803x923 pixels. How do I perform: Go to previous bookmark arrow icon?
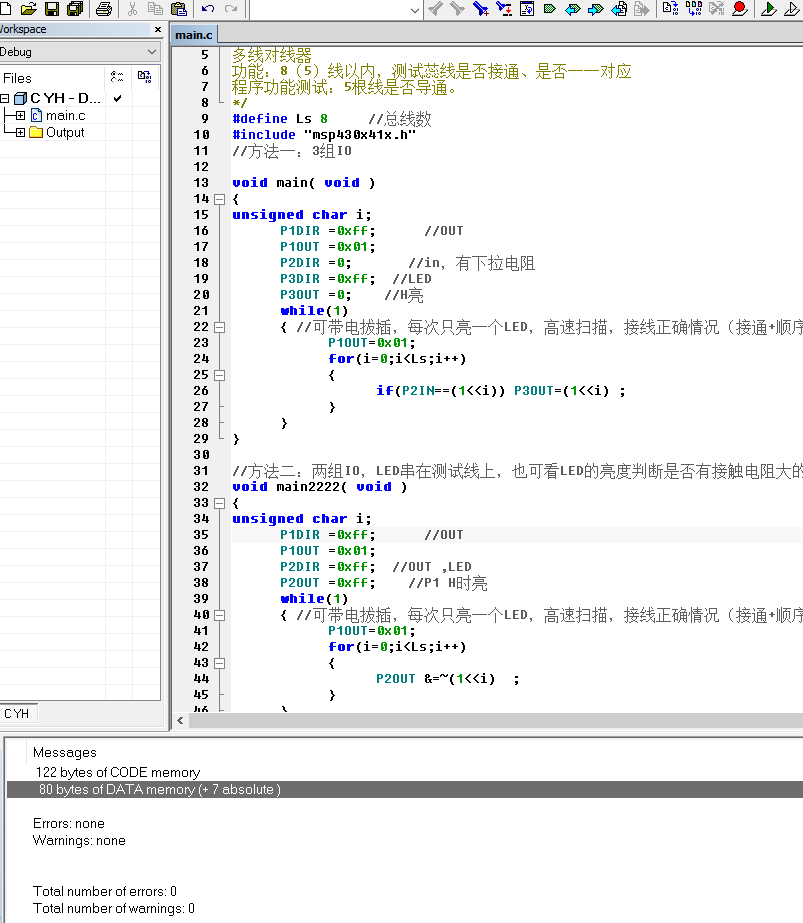[x=572, y=8]
